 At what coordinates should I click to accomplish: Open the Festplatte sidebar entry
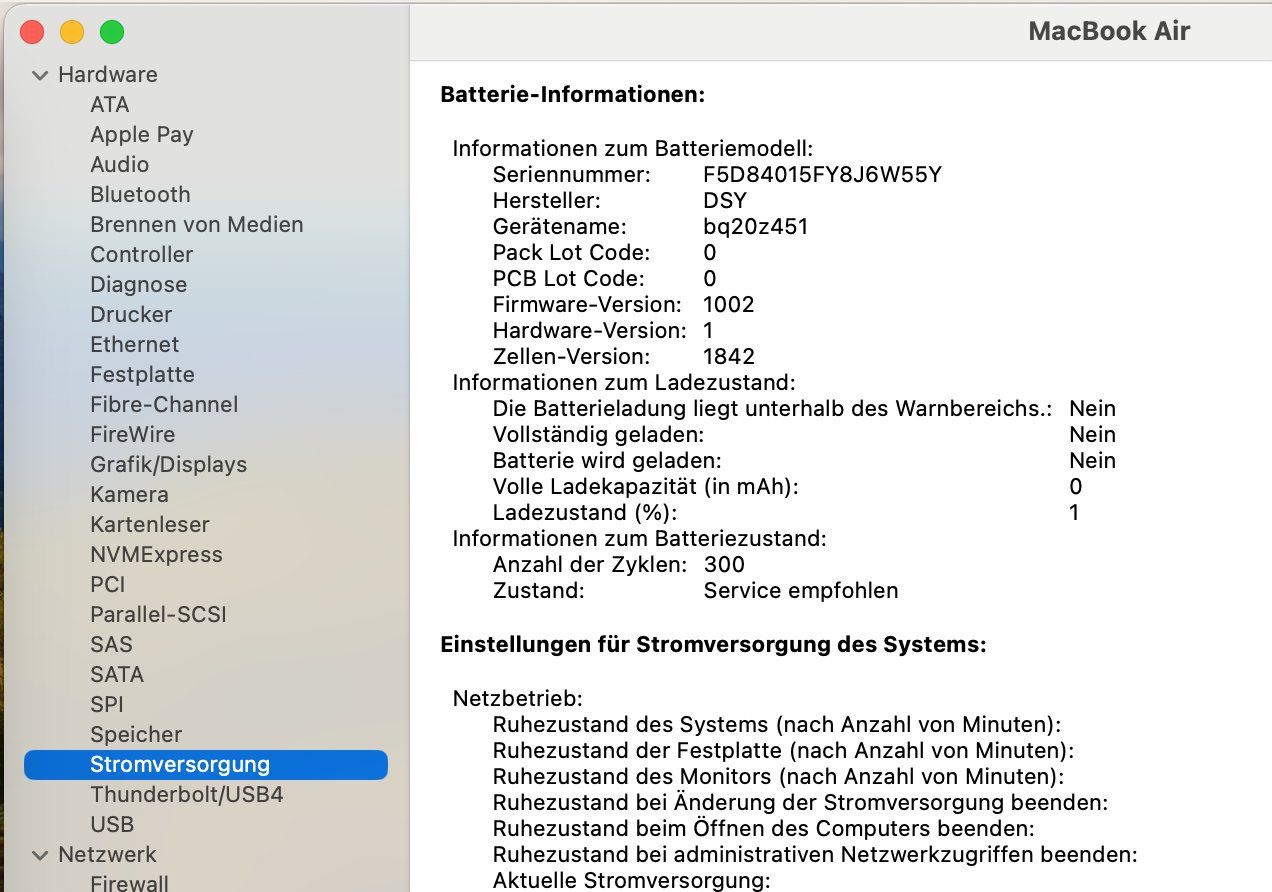pyautogui.click(x=143, y=375)
